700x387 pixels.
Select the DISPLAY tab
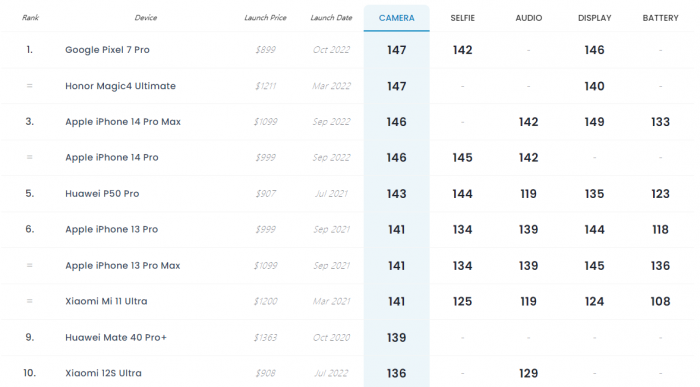click(x=594, y=18)
